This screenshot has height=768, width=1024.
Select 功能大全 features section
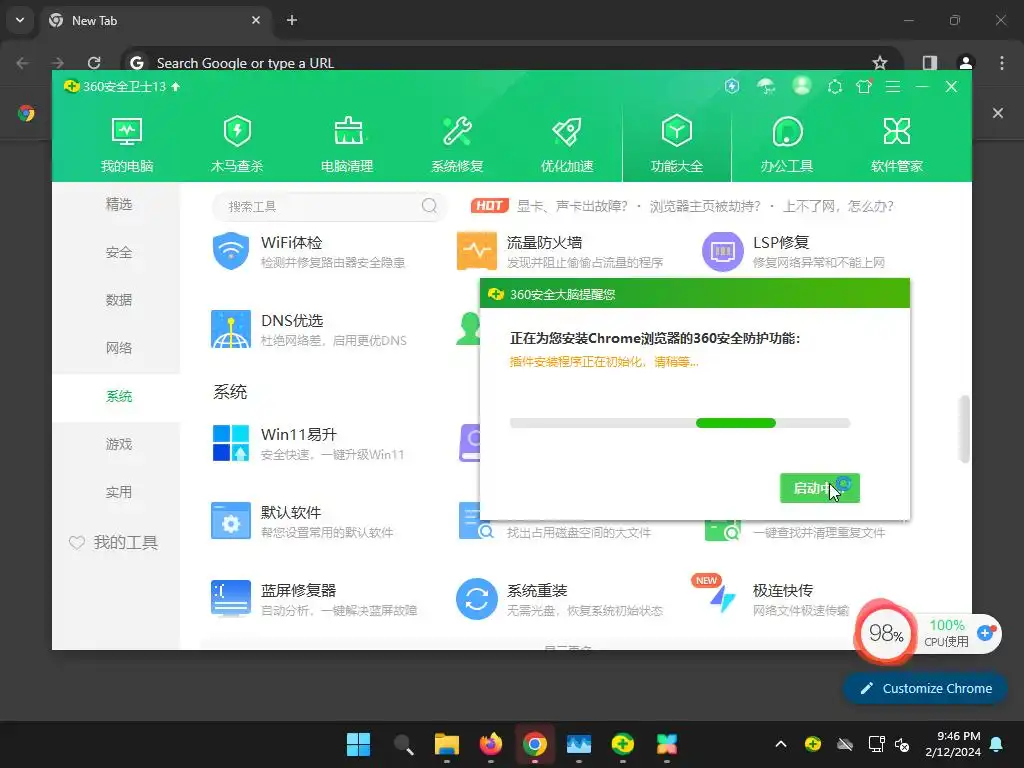(x=677, y=144)
